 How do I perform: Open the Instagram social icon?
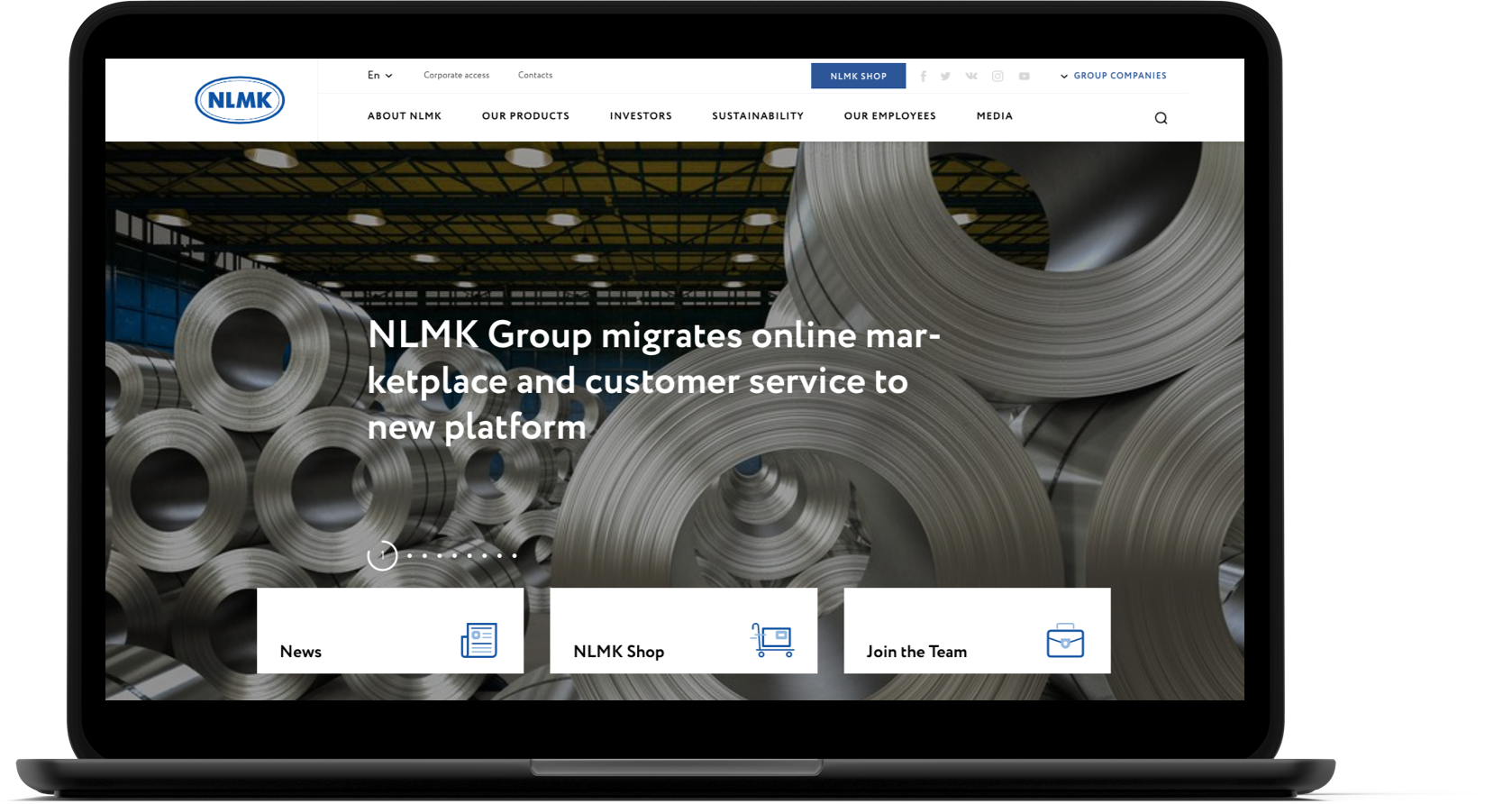click(x=997, y=77)
